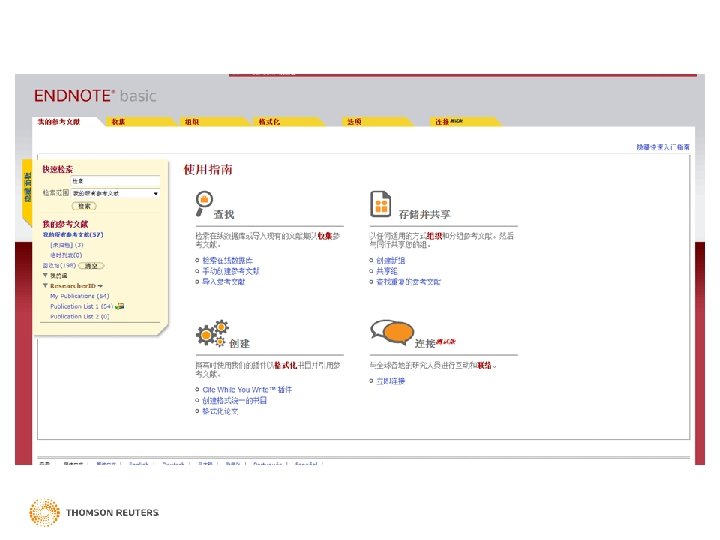Click the quick search text field
720x540 pixels.
115,181
